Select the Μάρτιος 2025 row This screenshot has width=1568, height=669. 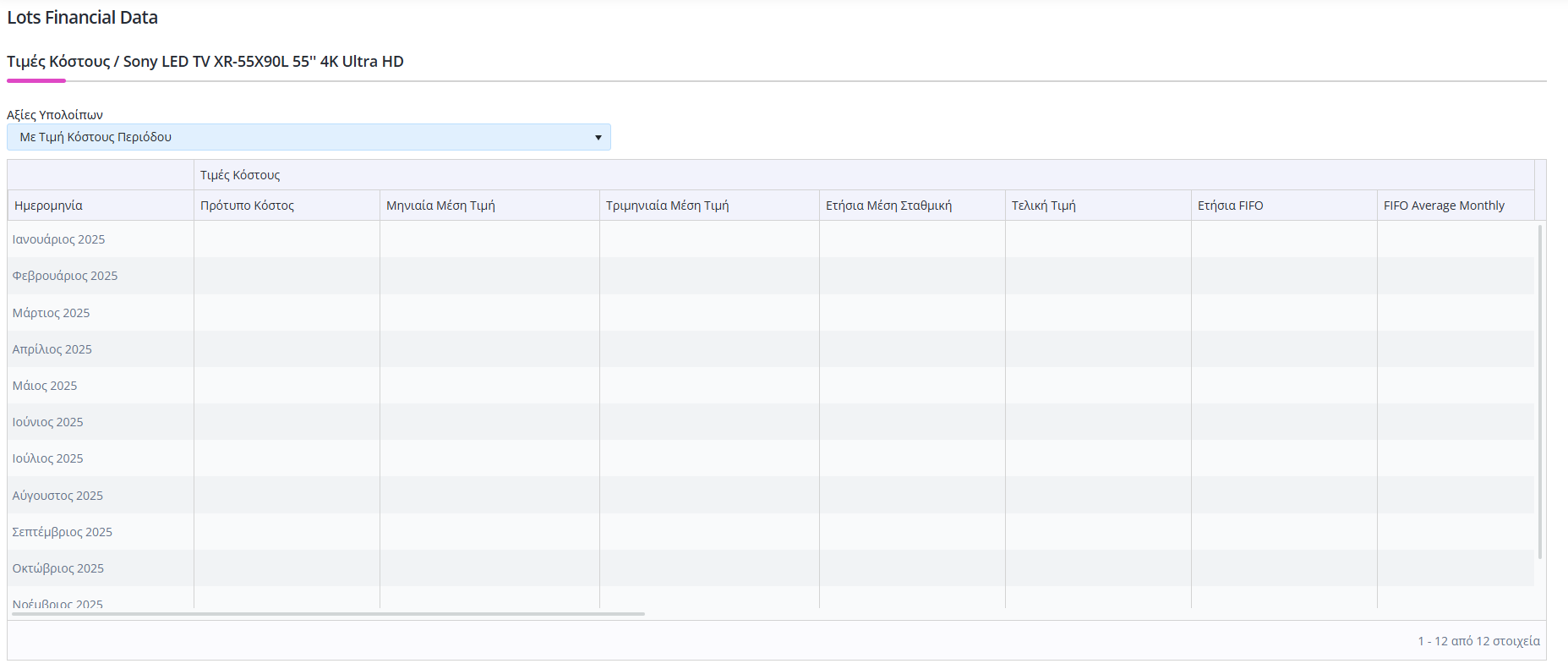pyautogui.click(x=771, y=313)
